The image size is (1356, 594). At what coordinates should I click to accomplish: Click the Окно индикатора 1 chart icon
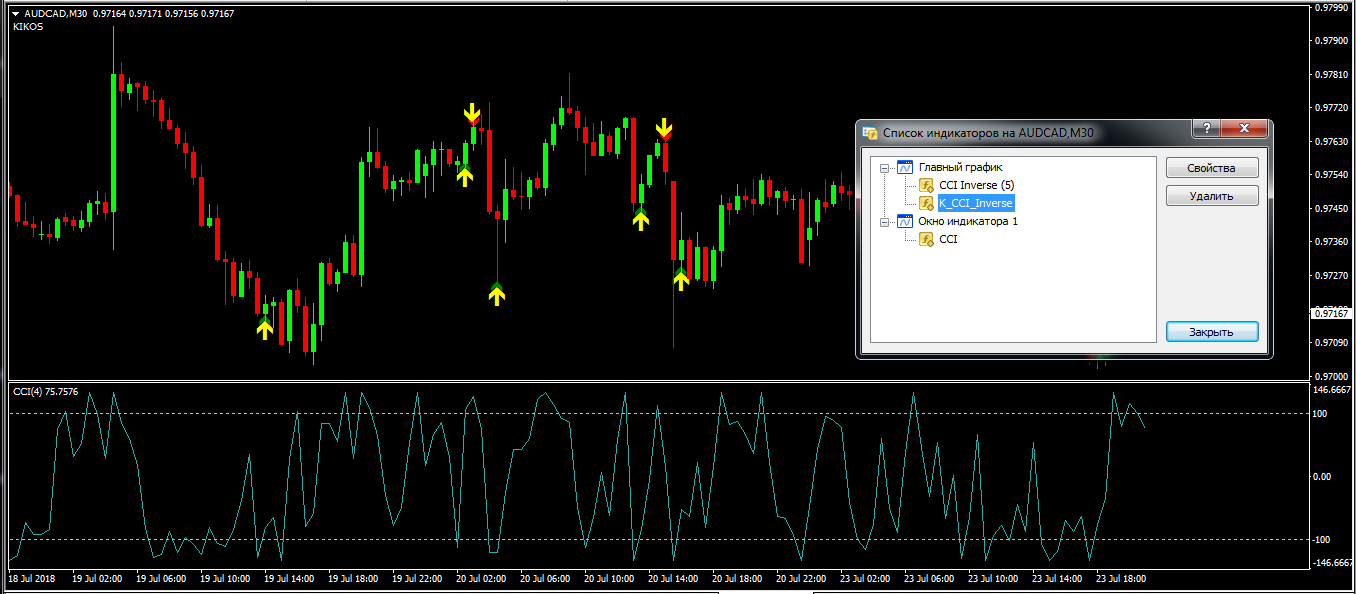pos(905,222)
